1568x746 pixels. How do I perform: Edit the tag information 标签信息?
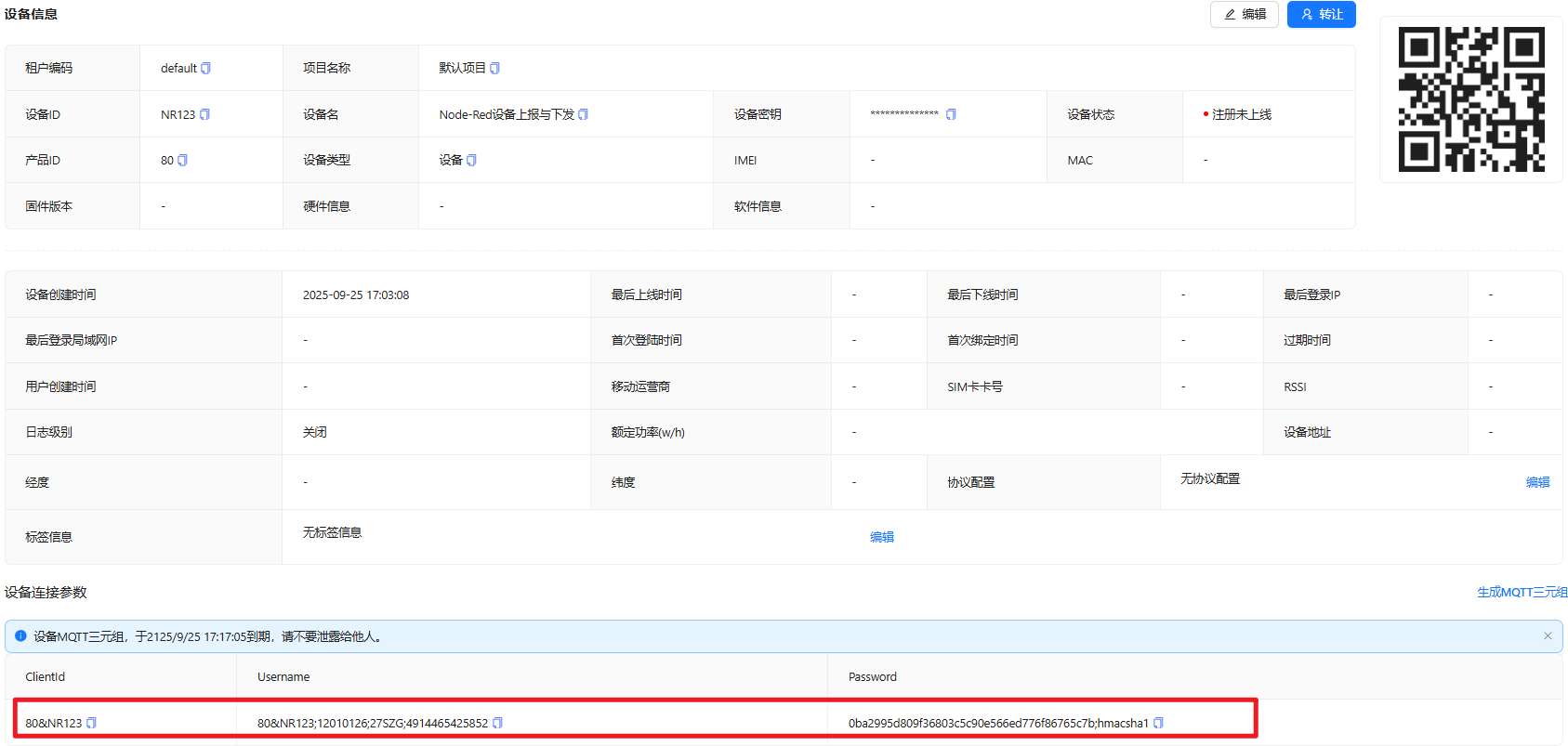point(881,537)
